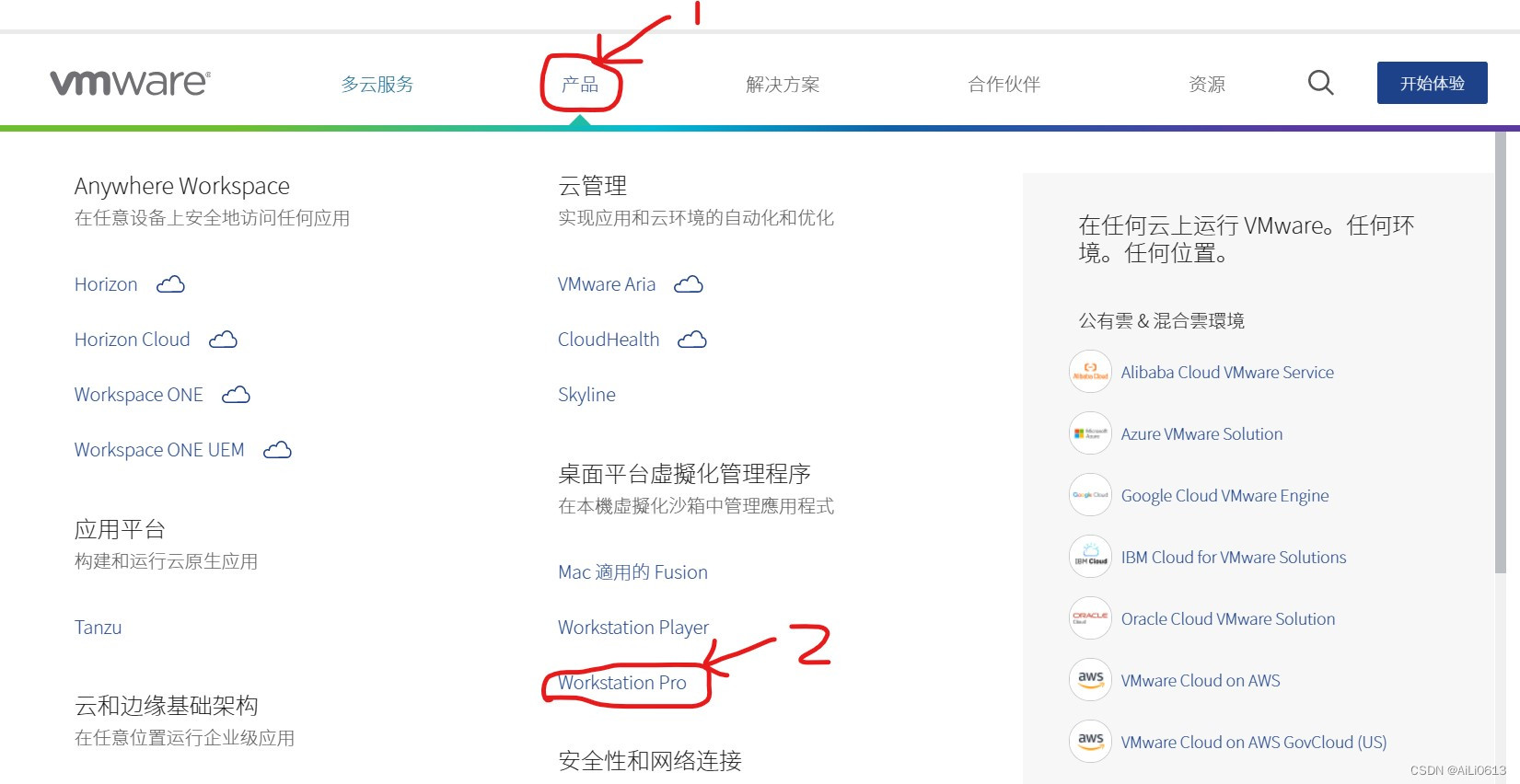
Task: Open the Workspace ONE link
Action: 139,395
